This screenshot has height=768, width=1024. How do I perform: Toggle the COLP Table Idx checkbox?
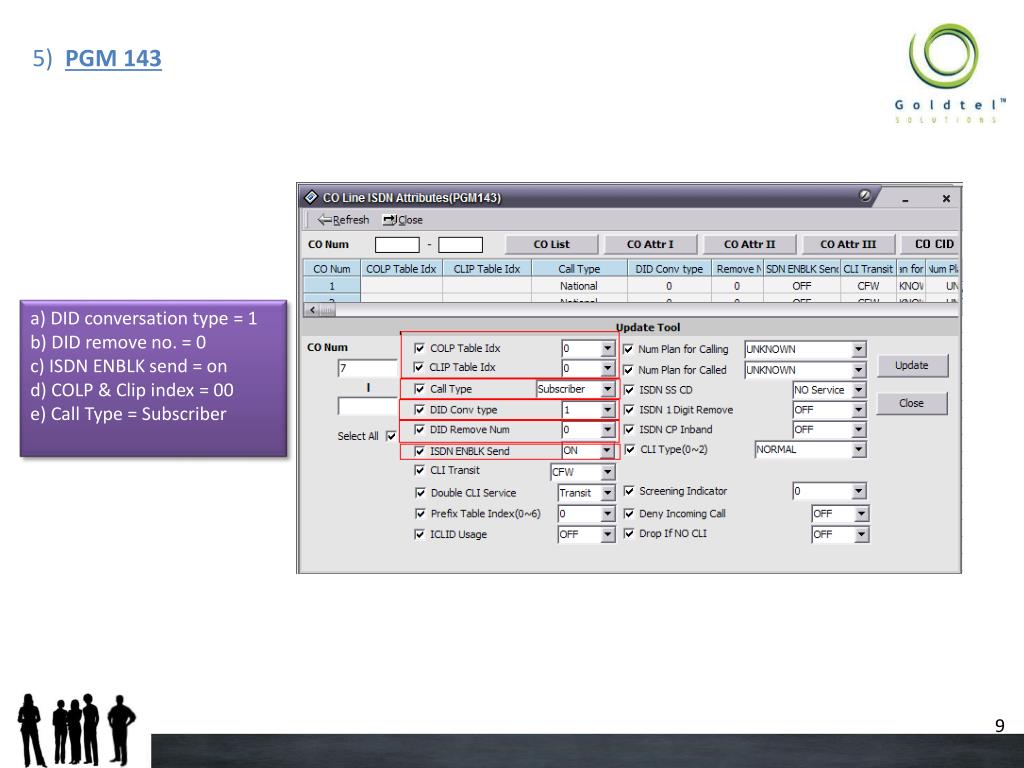click(x=420, y=348)
